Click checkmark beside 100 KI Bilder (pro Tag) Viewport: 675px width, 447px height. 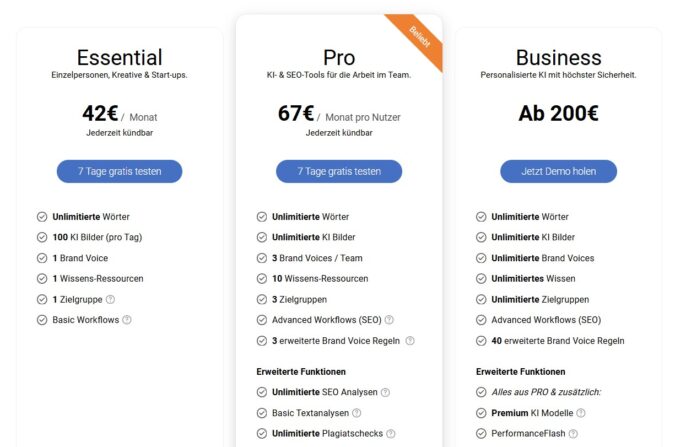(42, 237)
